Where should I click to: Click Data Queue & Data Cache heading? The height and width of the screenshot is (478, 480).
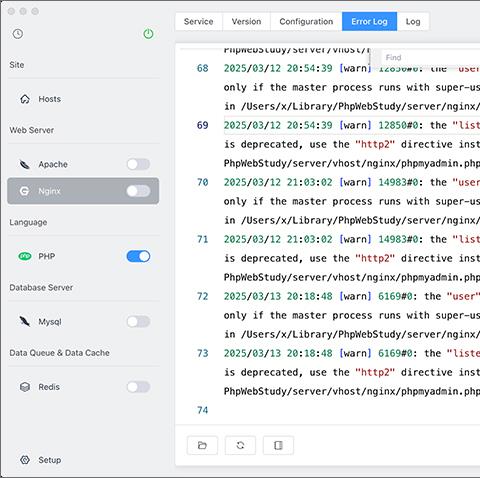coord(59,353)
